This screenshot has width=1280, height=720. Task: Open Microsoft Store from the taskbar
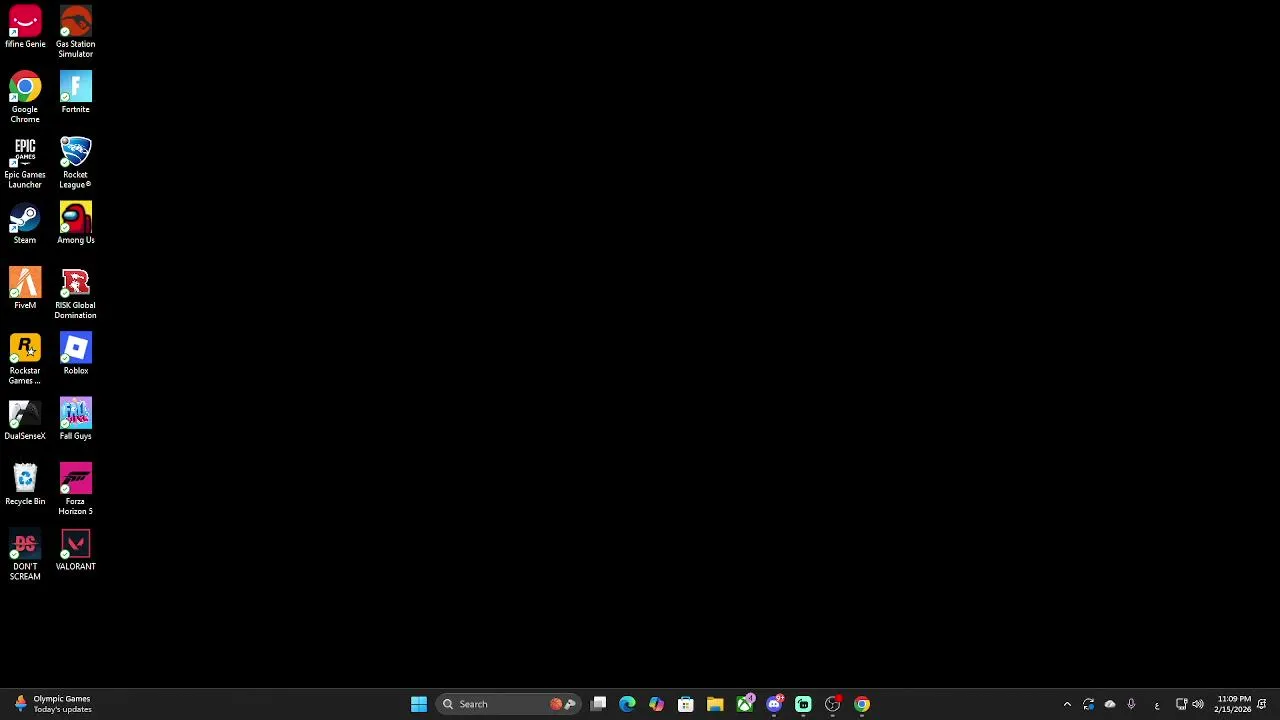click(686, 704)
